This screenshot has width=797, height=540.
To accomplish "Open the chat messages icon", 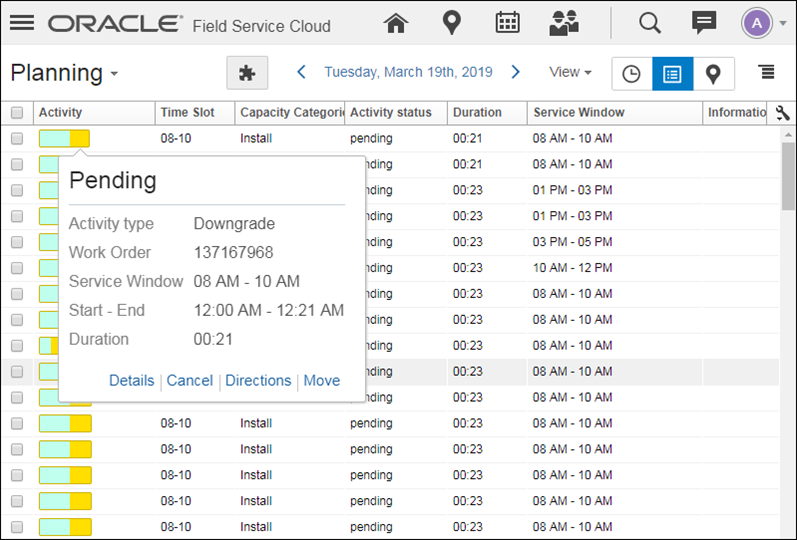I will pos(704,22).
